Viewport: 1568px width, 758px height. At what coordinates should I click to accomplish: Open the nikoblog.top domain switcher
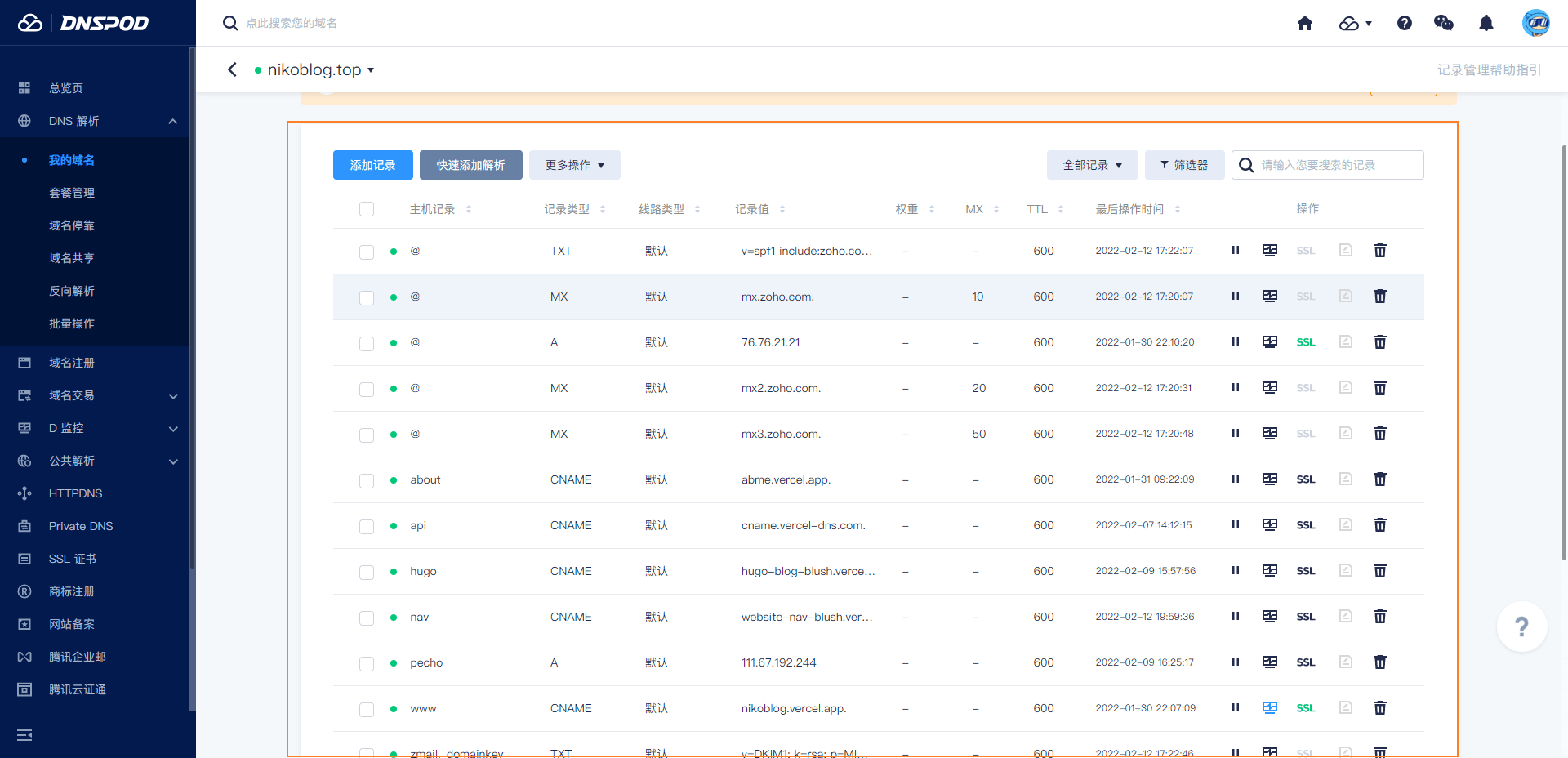click(318, 70)
